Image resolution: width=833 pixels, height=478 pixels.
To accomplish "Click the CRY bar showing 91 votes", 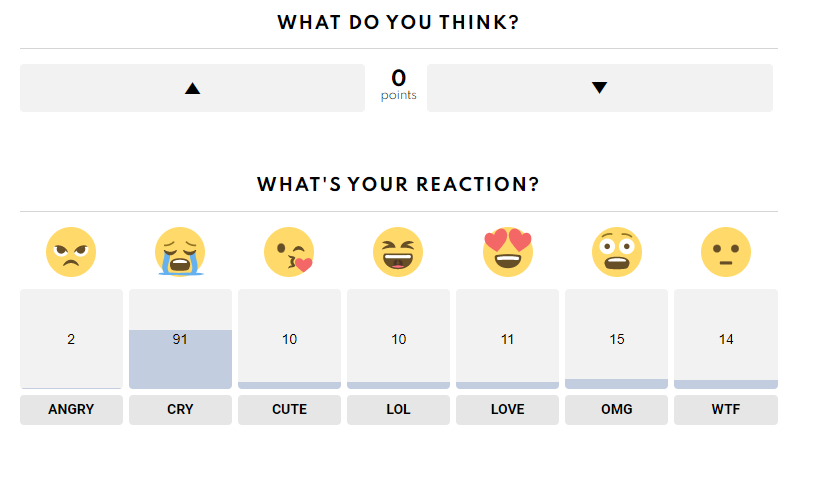I will tap(180, 339).
